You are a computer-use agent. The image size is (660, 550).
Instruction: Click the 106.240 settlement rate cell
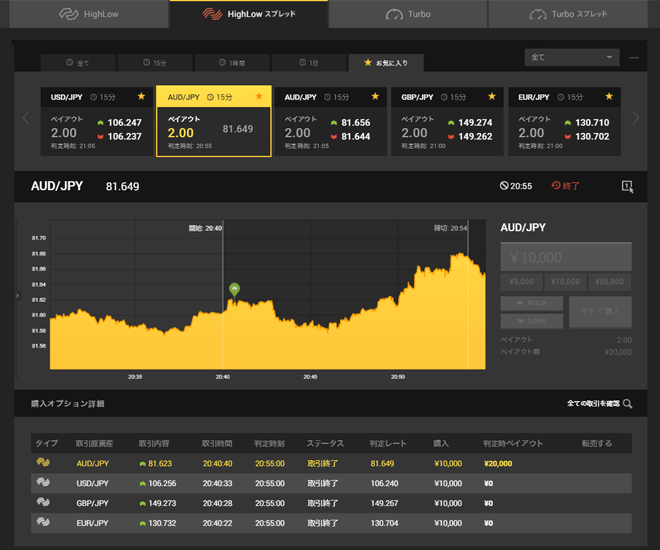384,483
